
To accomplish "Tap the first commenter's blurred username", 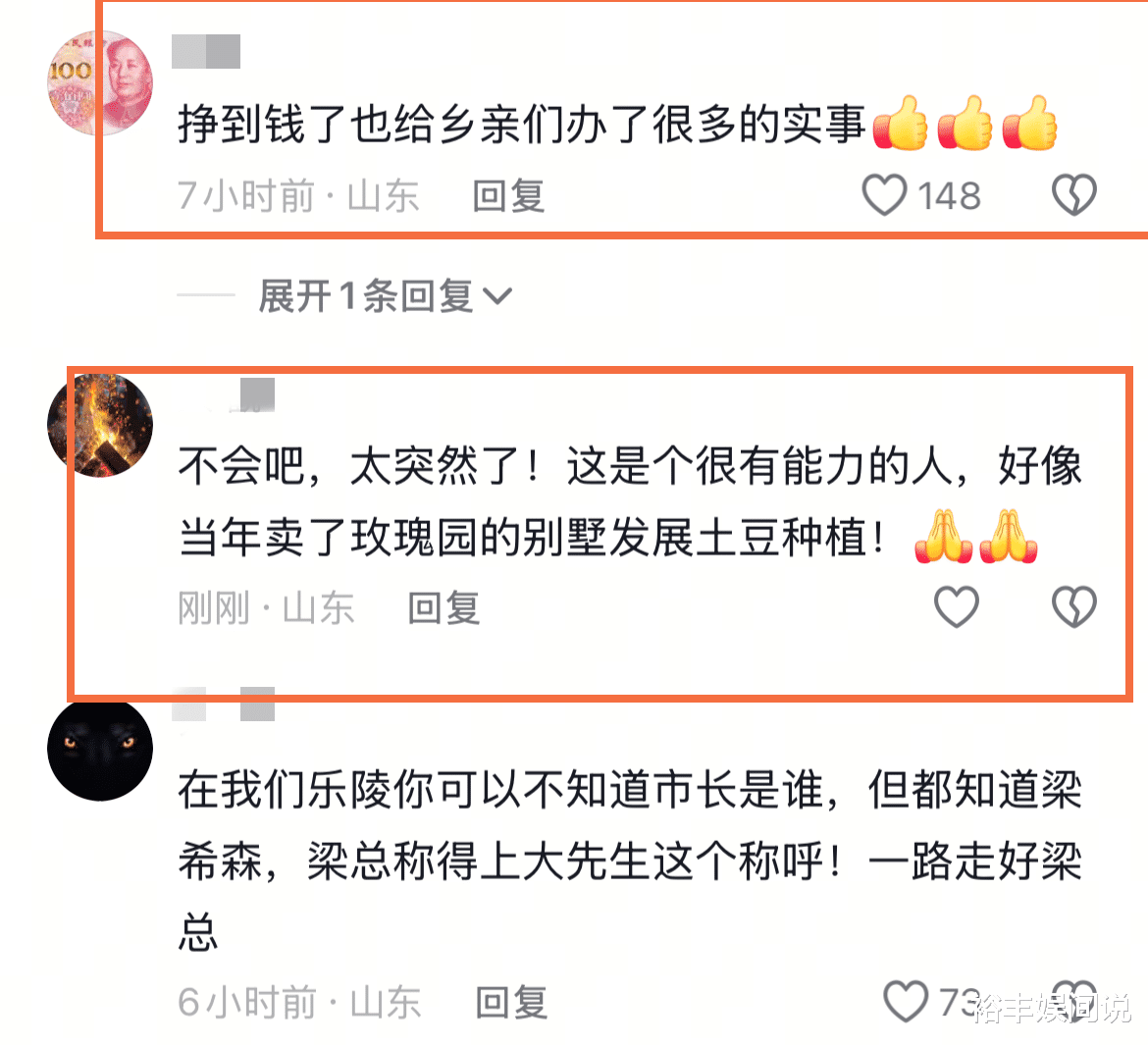I will click(x=206, y=51).
